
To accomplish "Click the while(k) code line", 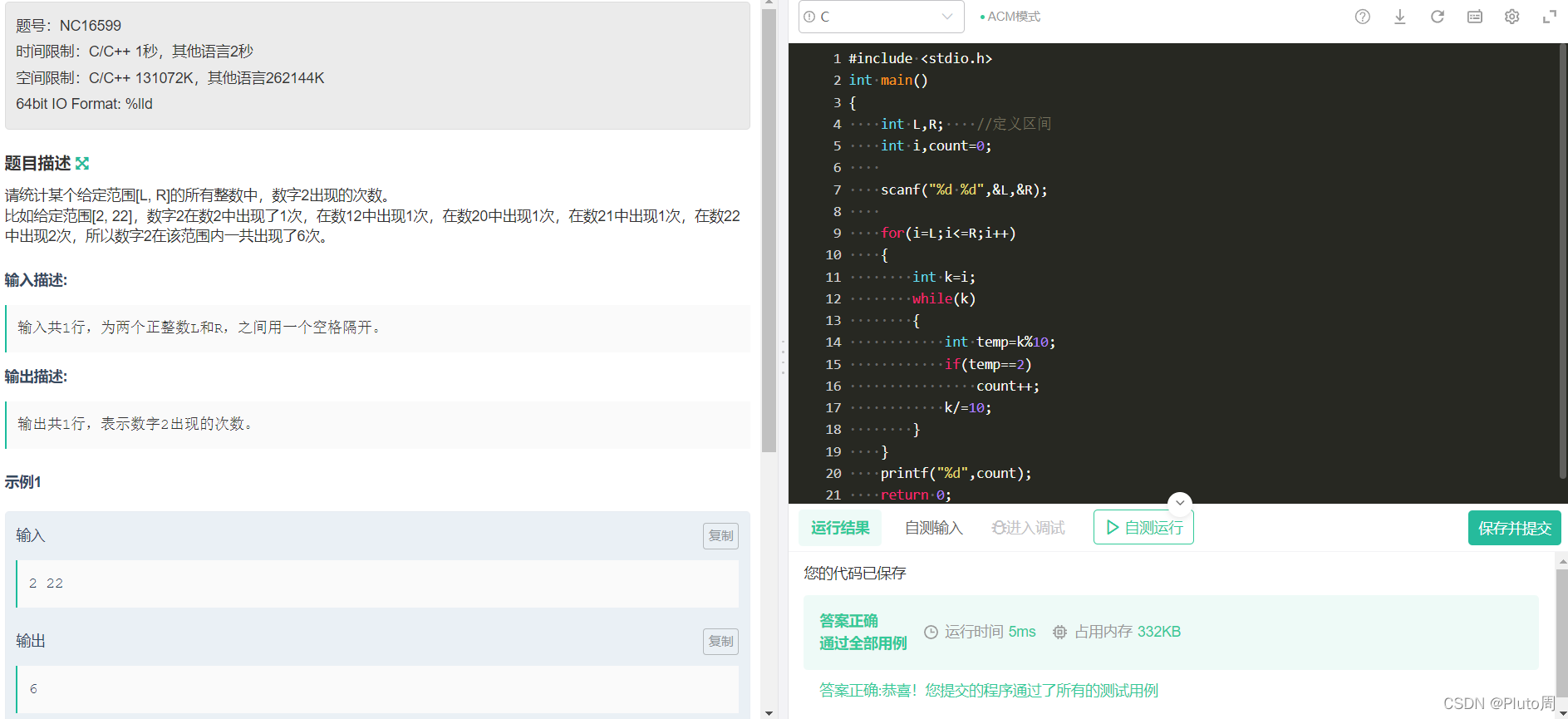I will point(944,298).
